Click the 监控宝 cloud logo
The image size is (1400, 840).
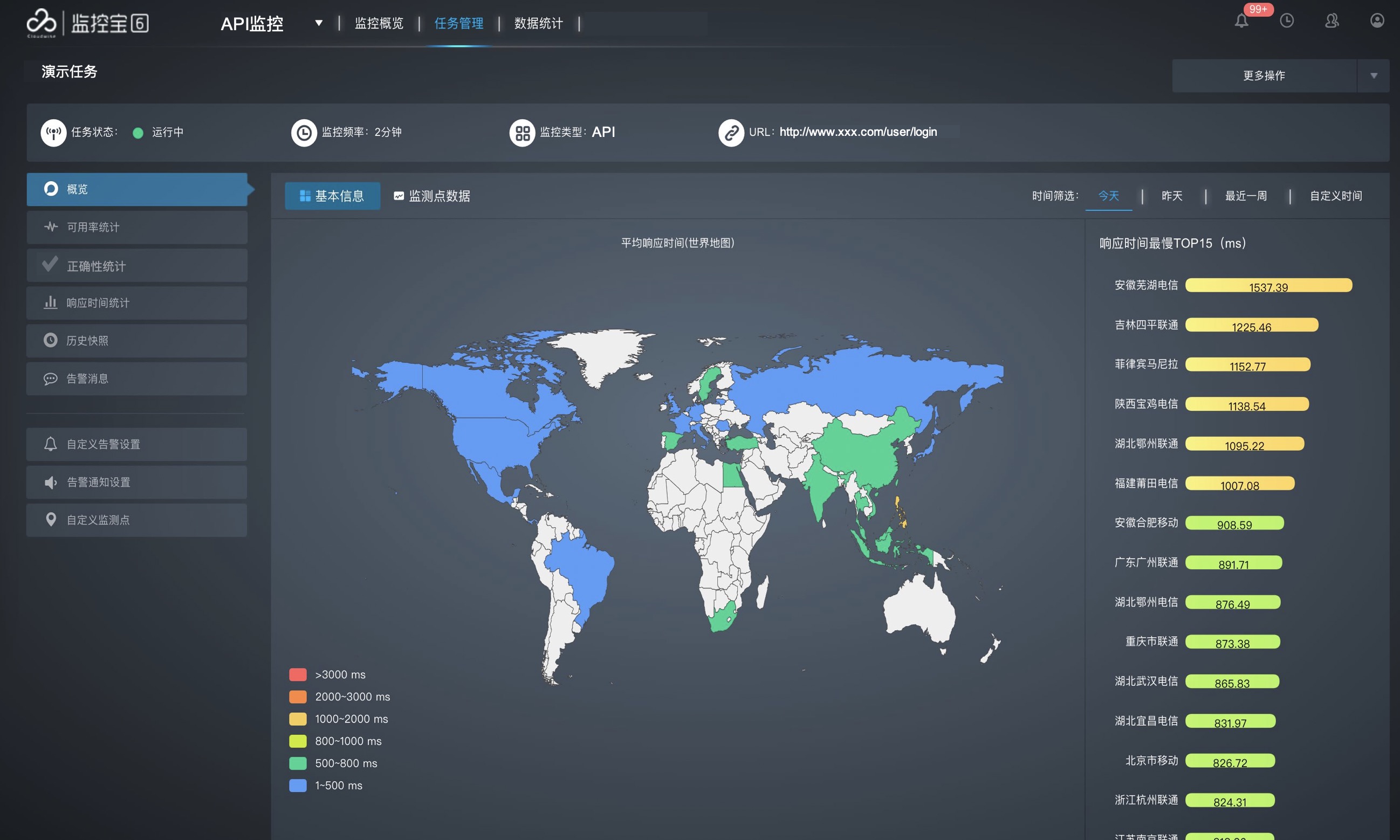[x=42, y=23]
